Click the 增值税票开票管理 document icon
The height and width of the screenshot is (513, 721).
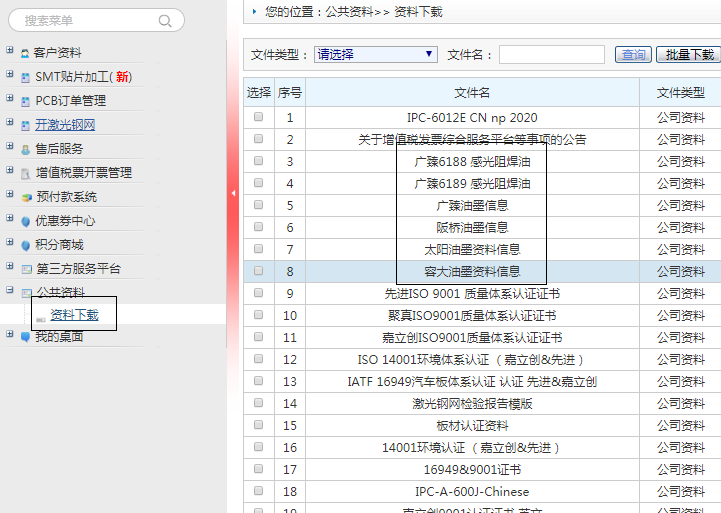coord(25,173)
